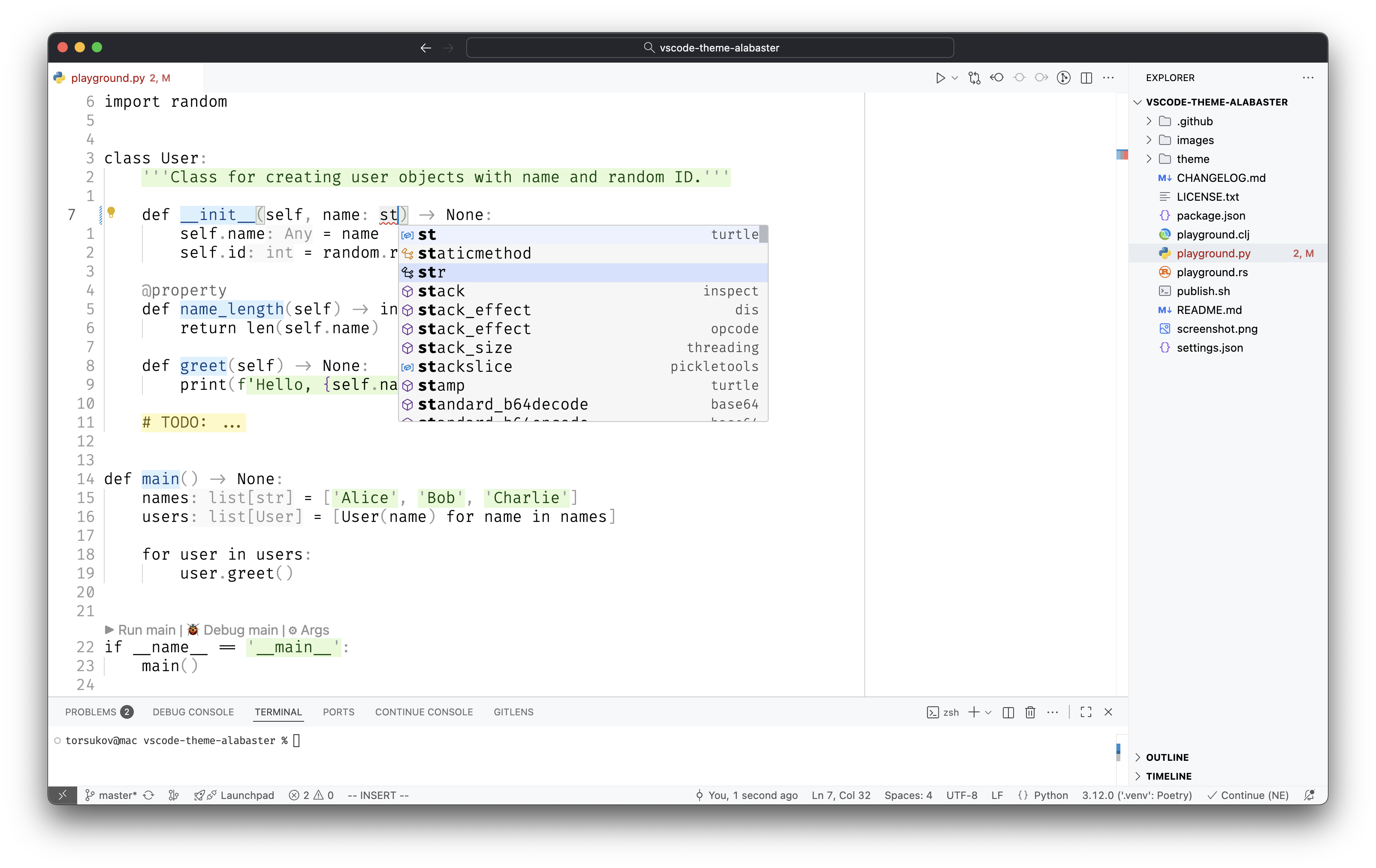Toggle Continue (NE) autocomplete status
This screenshot has width=1376, height=868.
click(x=1248, y=795)
